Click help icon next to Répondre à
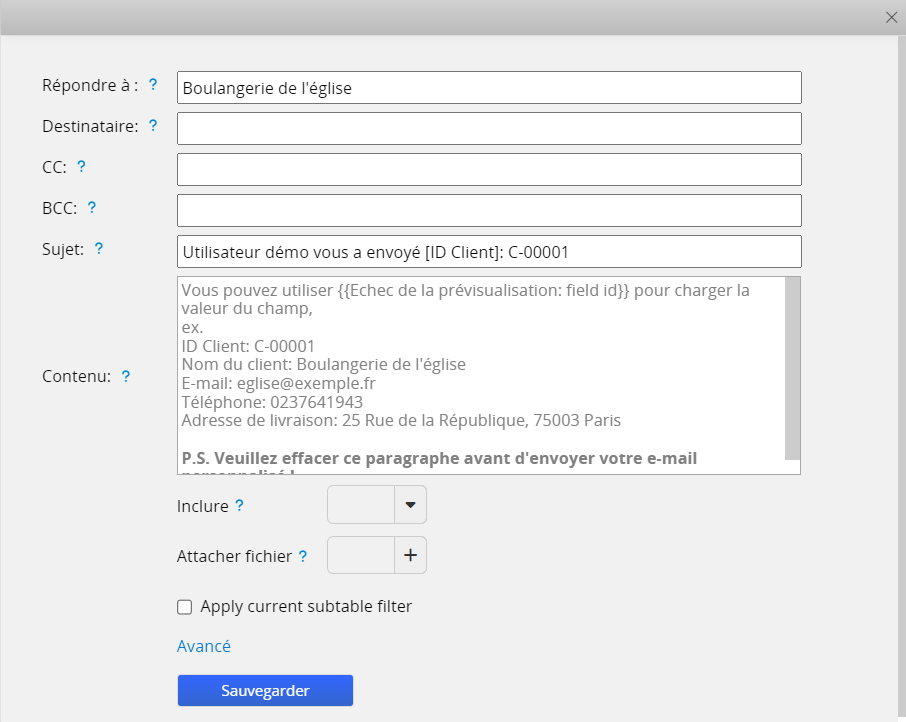Screen dimensions: 906x722 coord(153,85)
